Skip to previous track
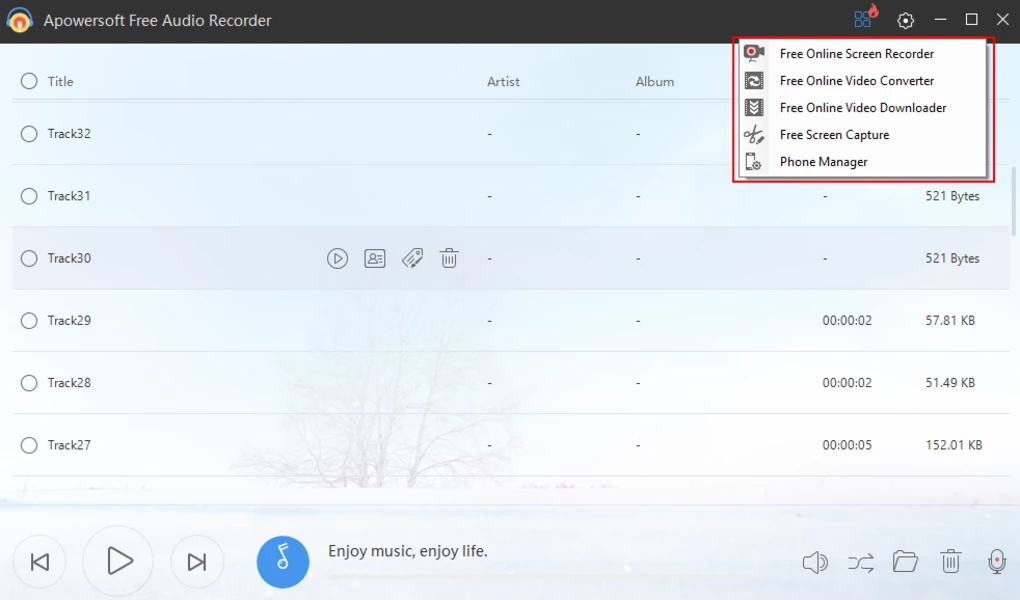 click(x=40, y=562)
